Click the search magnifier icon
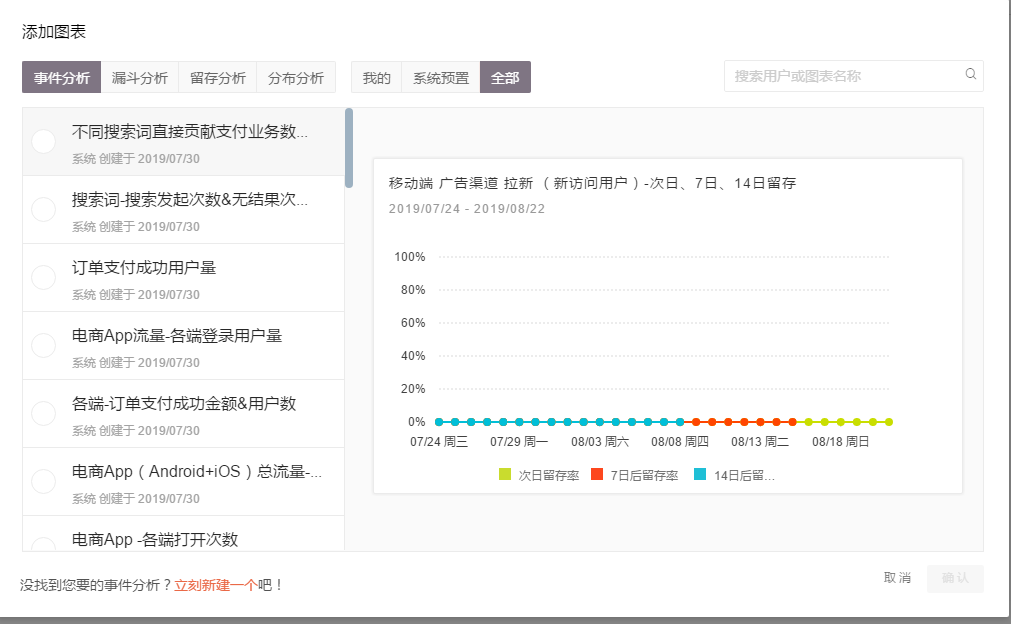Viewport: 1011px width, 624px height. pos(969,75)
